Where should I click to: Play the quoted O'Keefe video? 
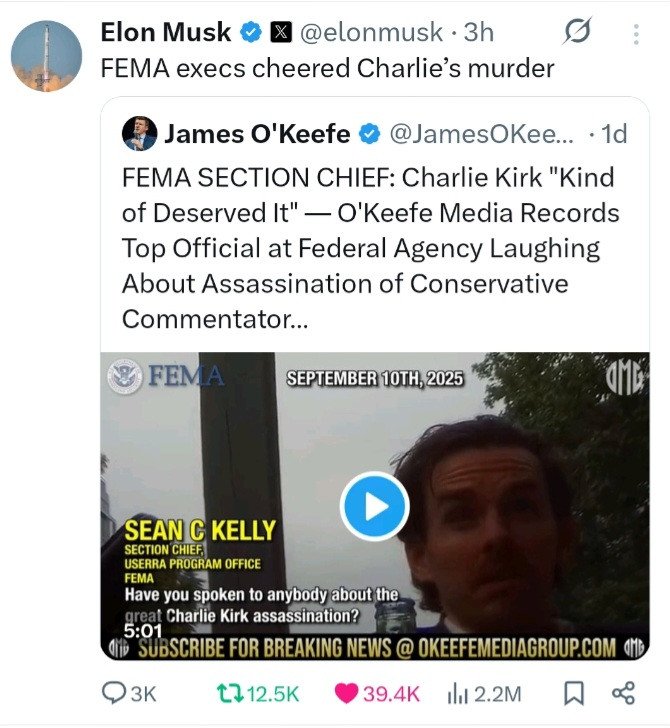coord(374,506)
